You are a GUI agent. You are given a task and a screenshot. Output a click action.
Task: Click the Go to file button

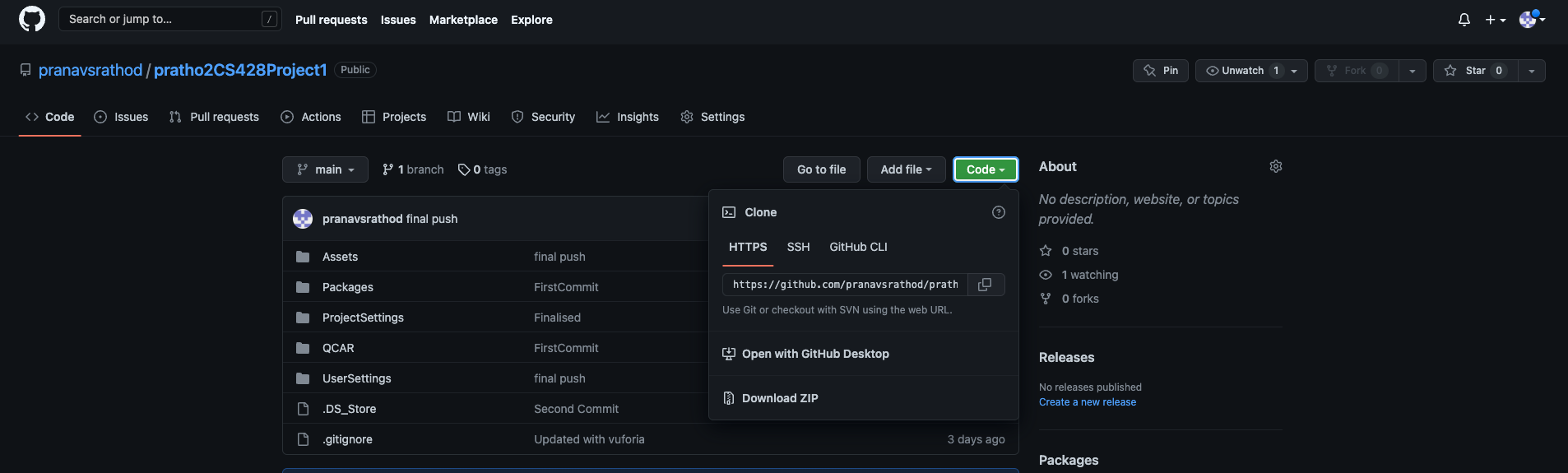coord(821,169)
